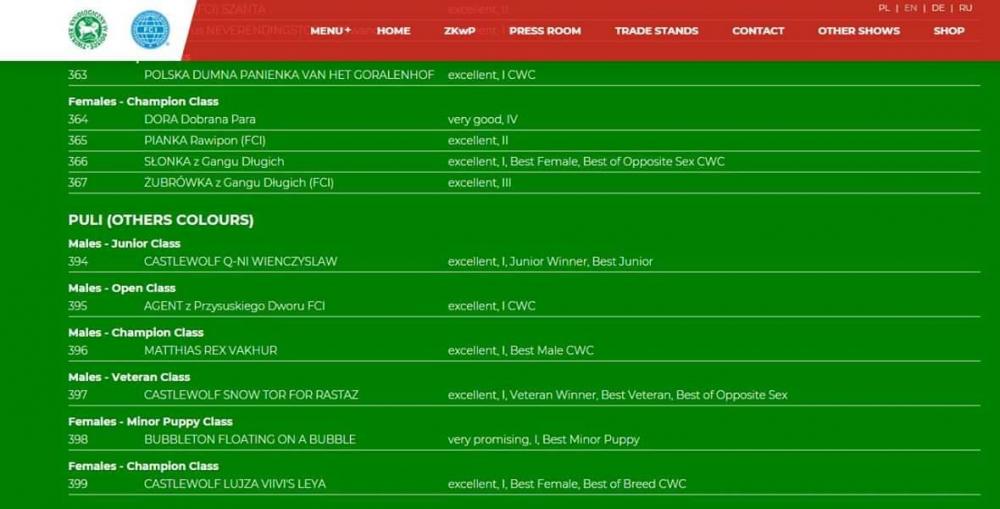1000x509 pixels.
Task: Click catalogue number 398
Action: point(78,439)
